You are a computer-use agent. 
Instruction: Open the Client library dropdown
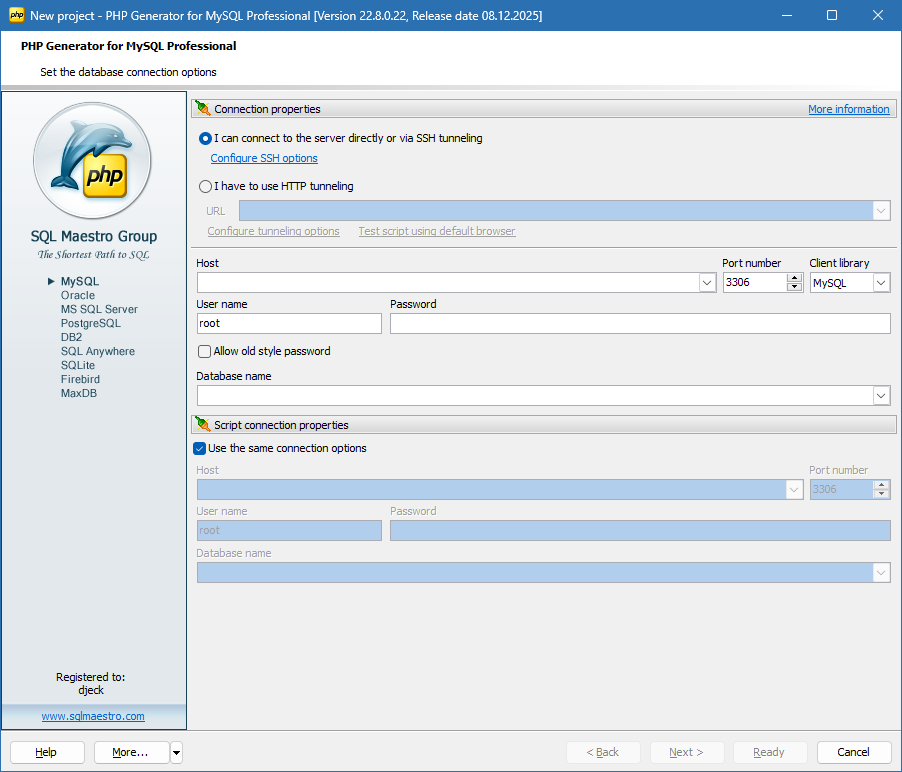tap(880, 283)
